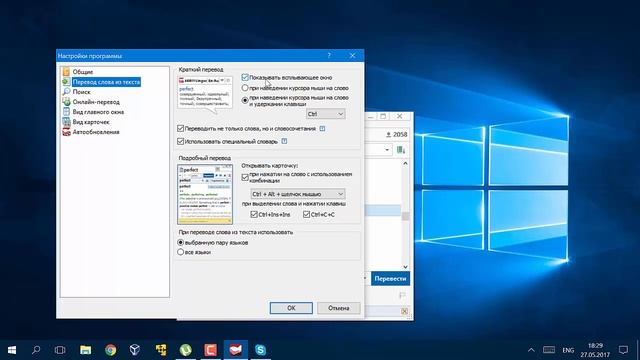This screenshot has width=640, height=360.
Task: Close the Настройки программы dialog
Action: pyautogui.click(x=353, y=56)
